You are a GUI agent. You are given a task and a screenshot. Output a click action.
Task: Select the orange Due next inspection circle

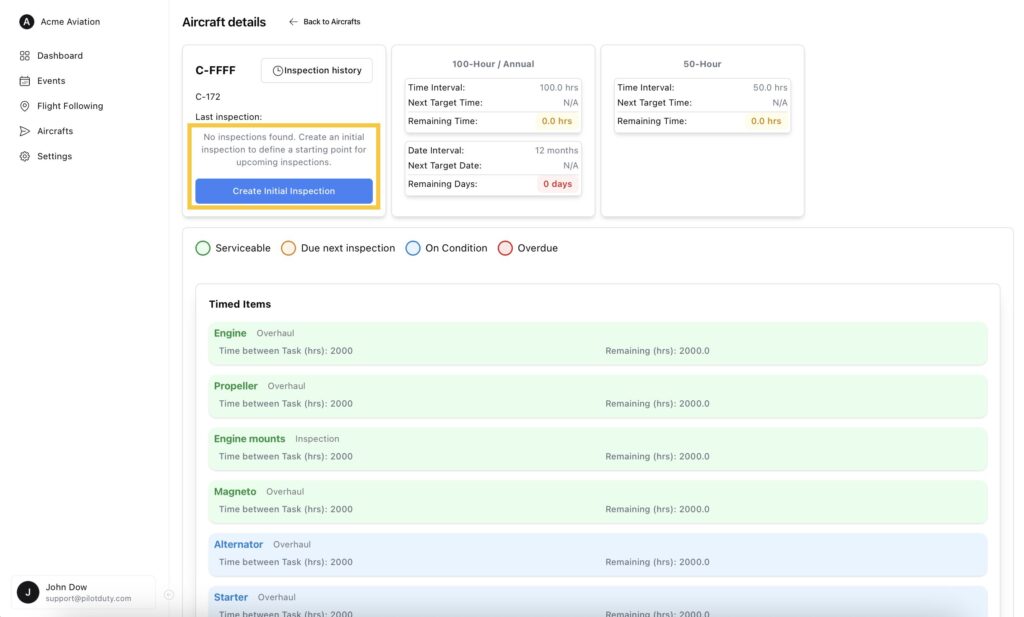coord(288,248)
